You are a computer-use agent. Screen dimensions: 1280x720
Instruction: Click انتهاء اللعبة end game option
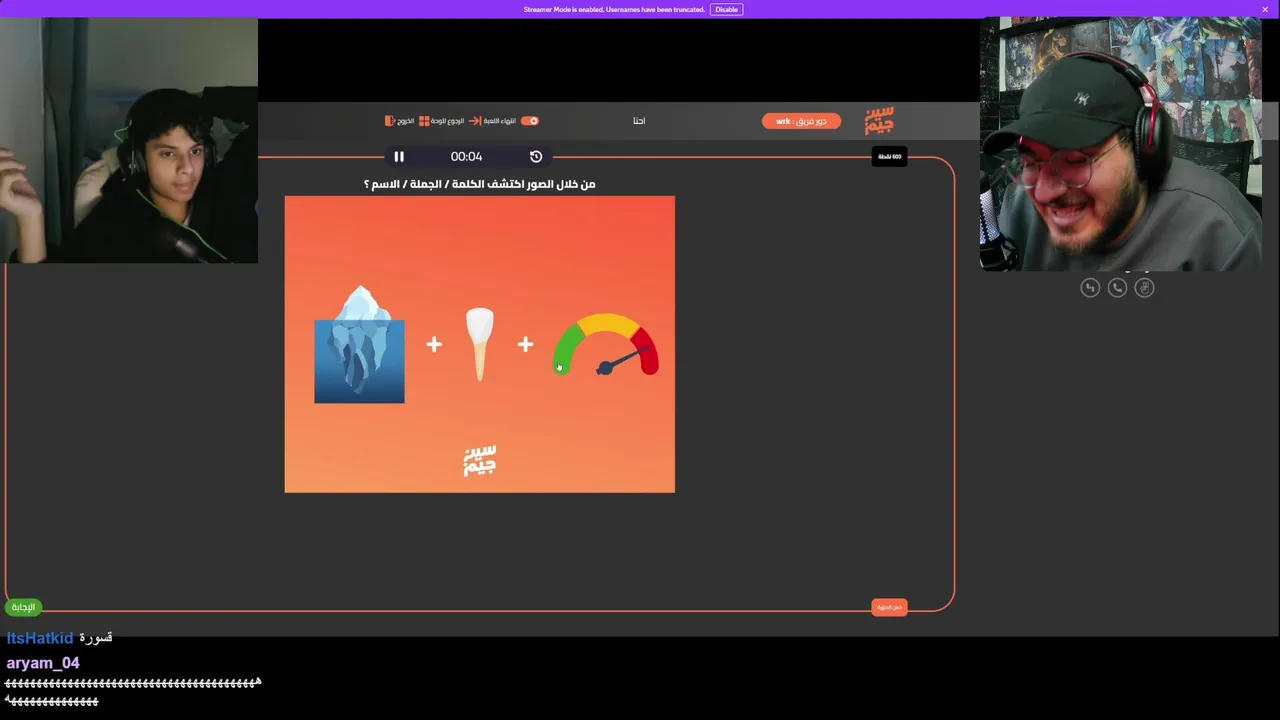click(x=500, y=121)
